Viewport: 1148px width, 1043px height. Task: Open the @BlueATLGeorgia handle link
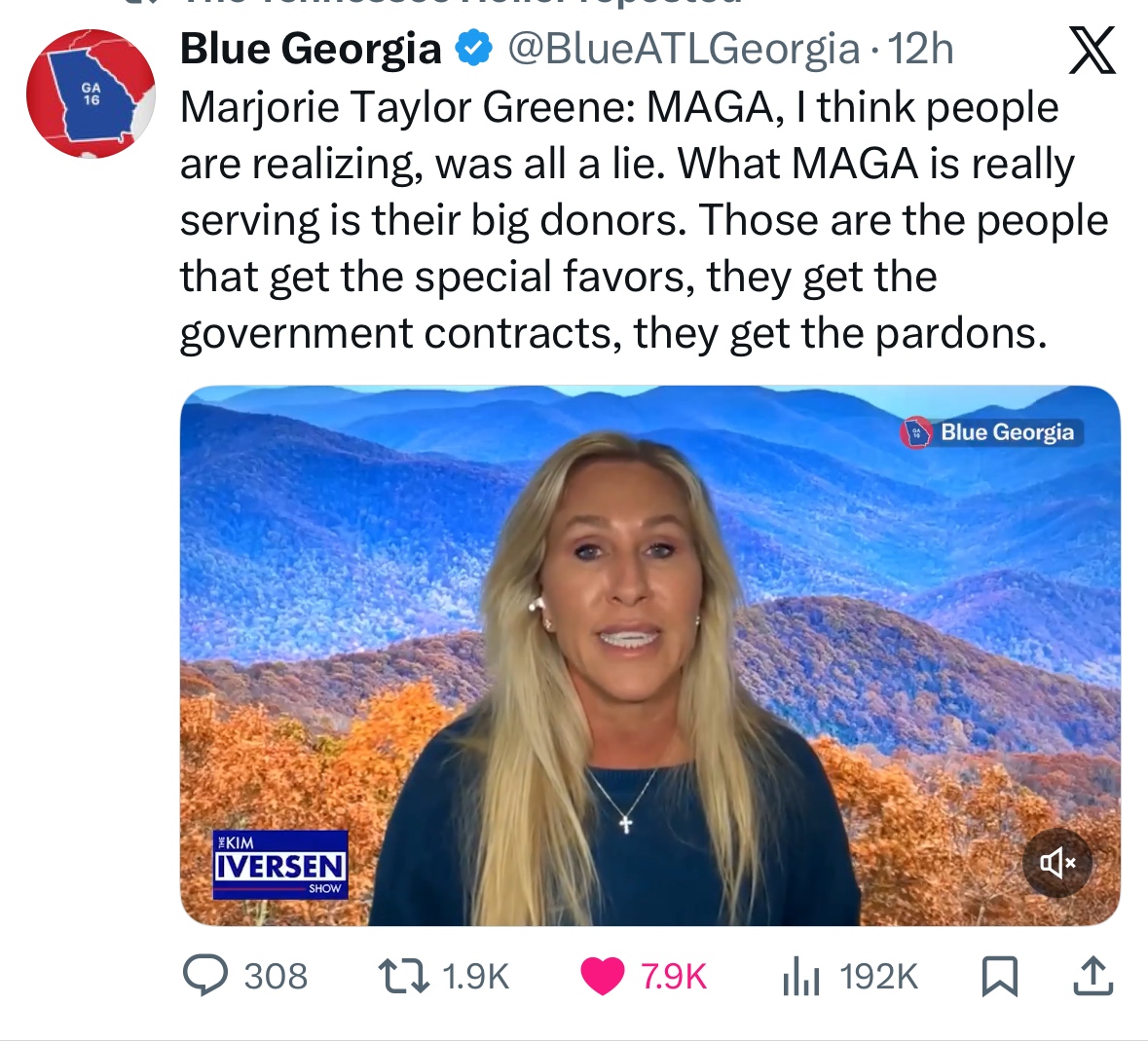[x=684, y=49]
